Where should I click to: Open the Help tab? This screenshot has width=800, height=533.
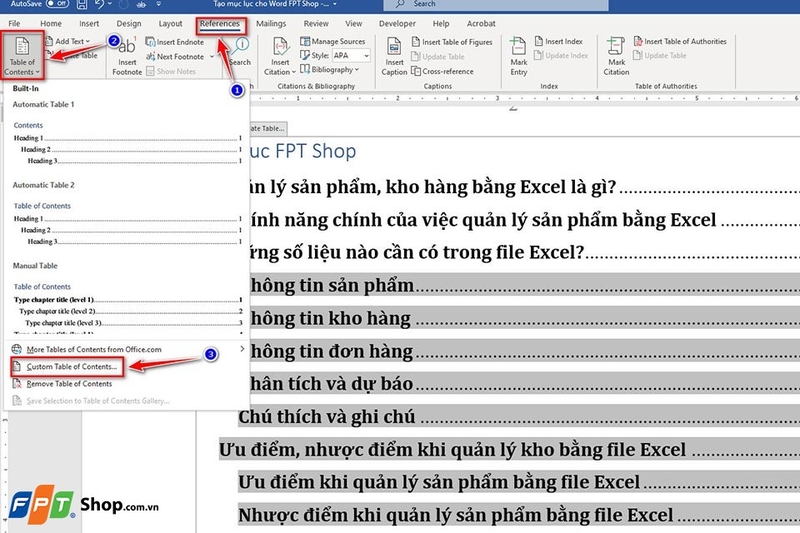click(441, 23)
